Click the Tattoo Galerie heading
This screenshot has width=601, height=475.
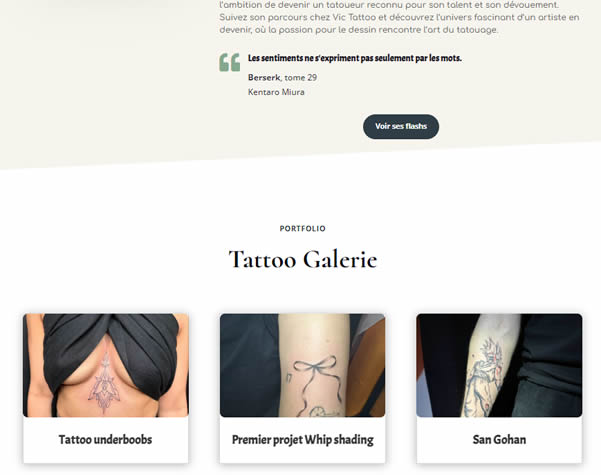pos(303,259)
